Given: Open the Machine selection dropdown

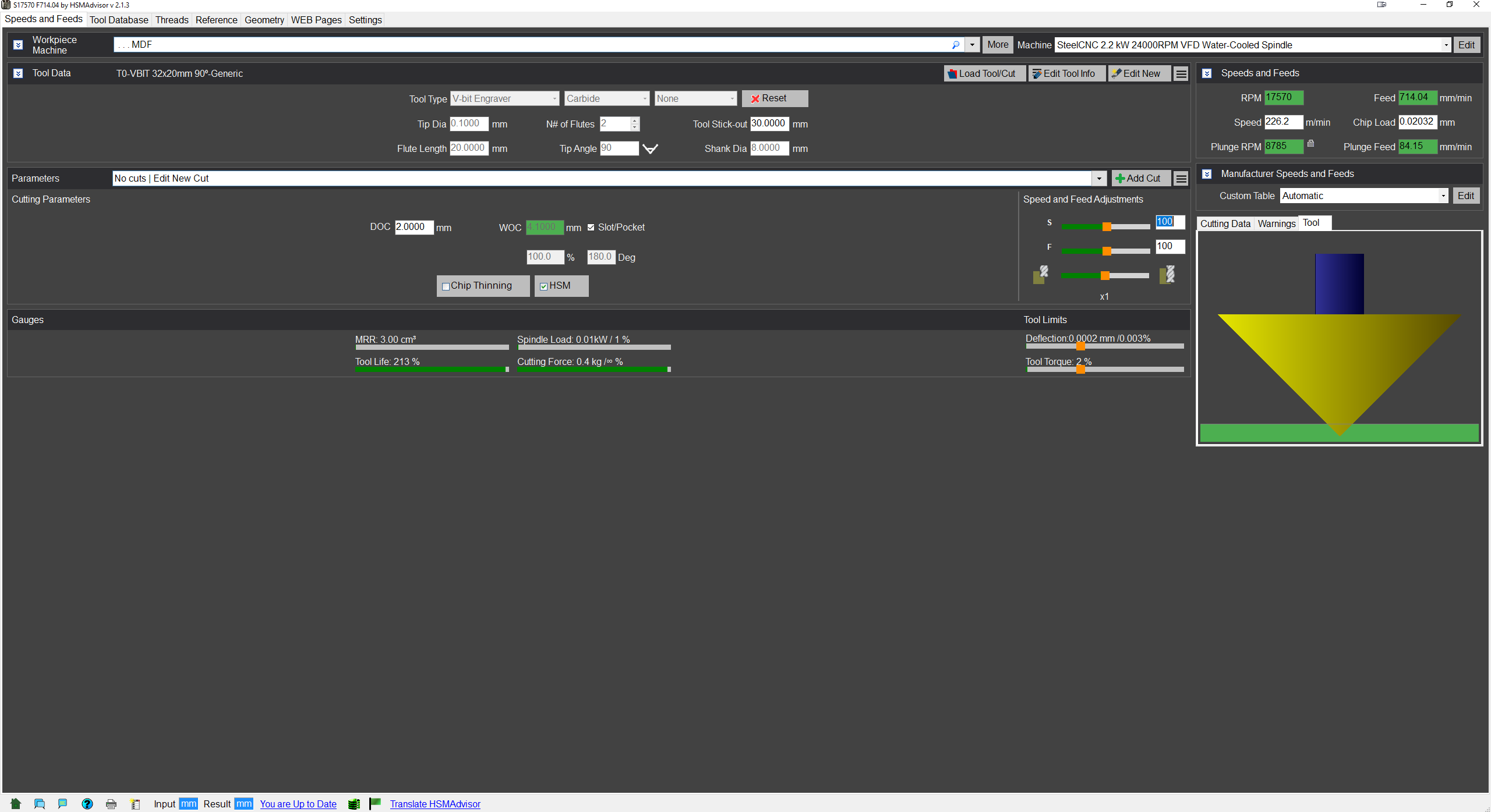Looking at the screenshot, I should coord(1446,45).
